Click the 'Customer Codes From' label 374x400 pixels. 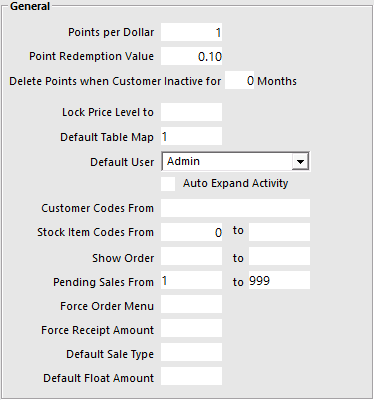97,208
